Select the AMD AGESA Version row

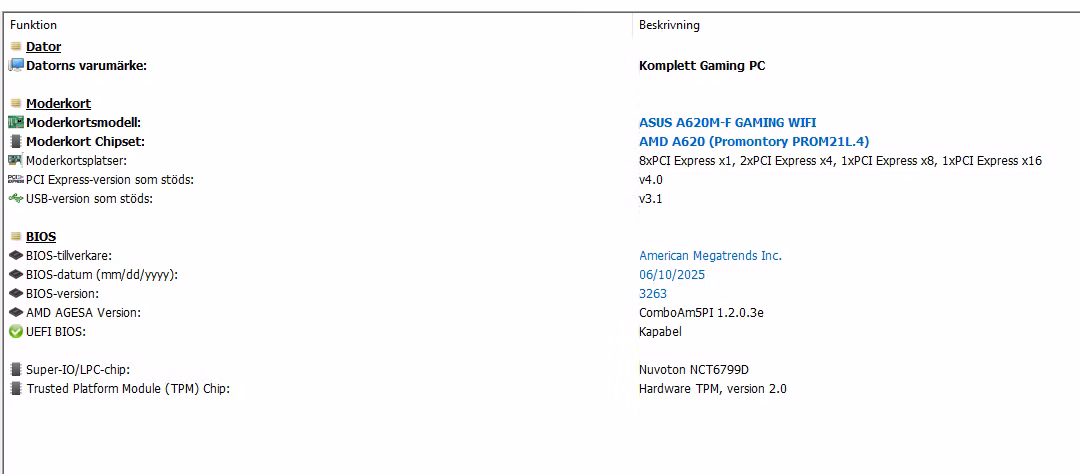(x=83, y=313)
